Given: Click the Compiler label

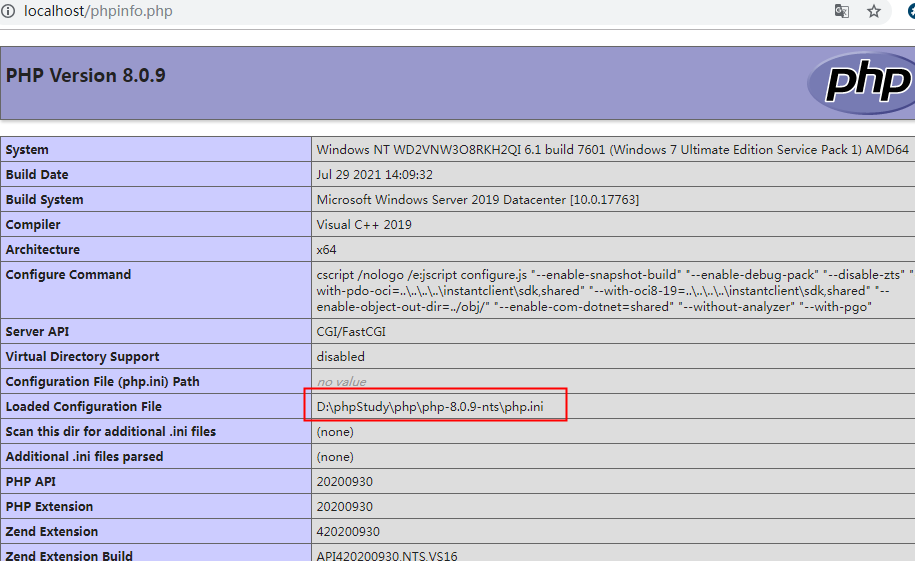Looking at the screenshot, I should [33, 225].
